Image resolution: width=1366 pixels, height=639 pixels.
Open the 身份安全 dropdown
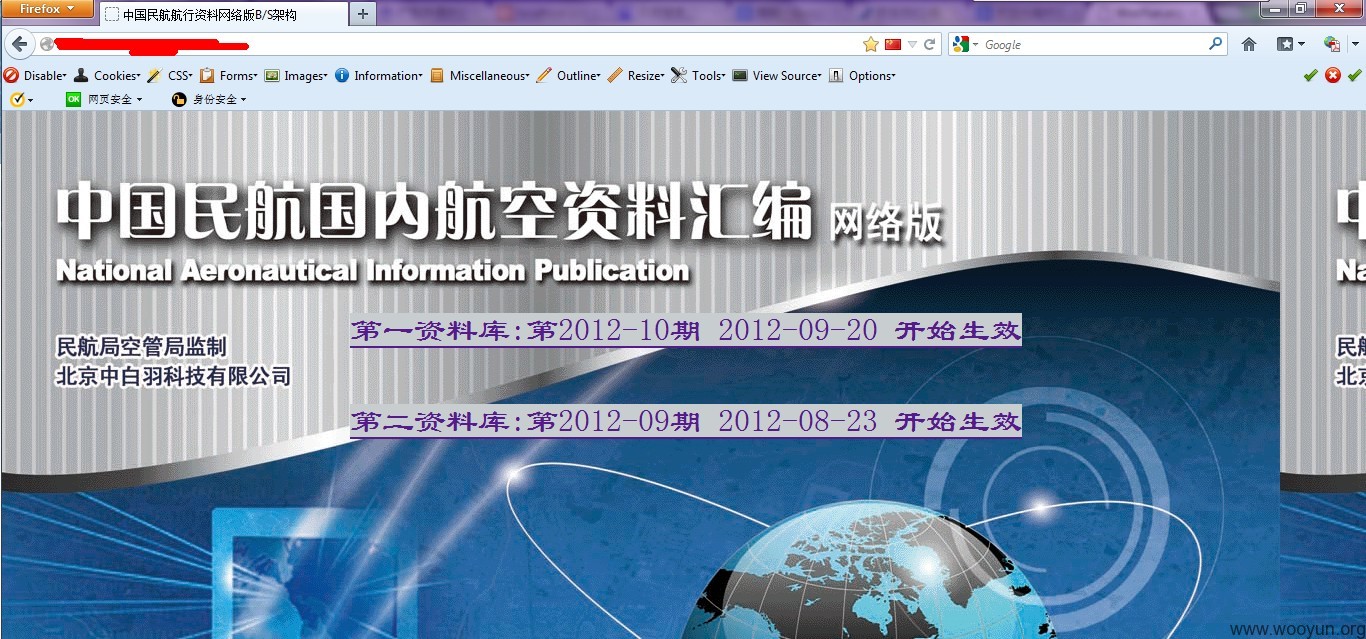208,99
